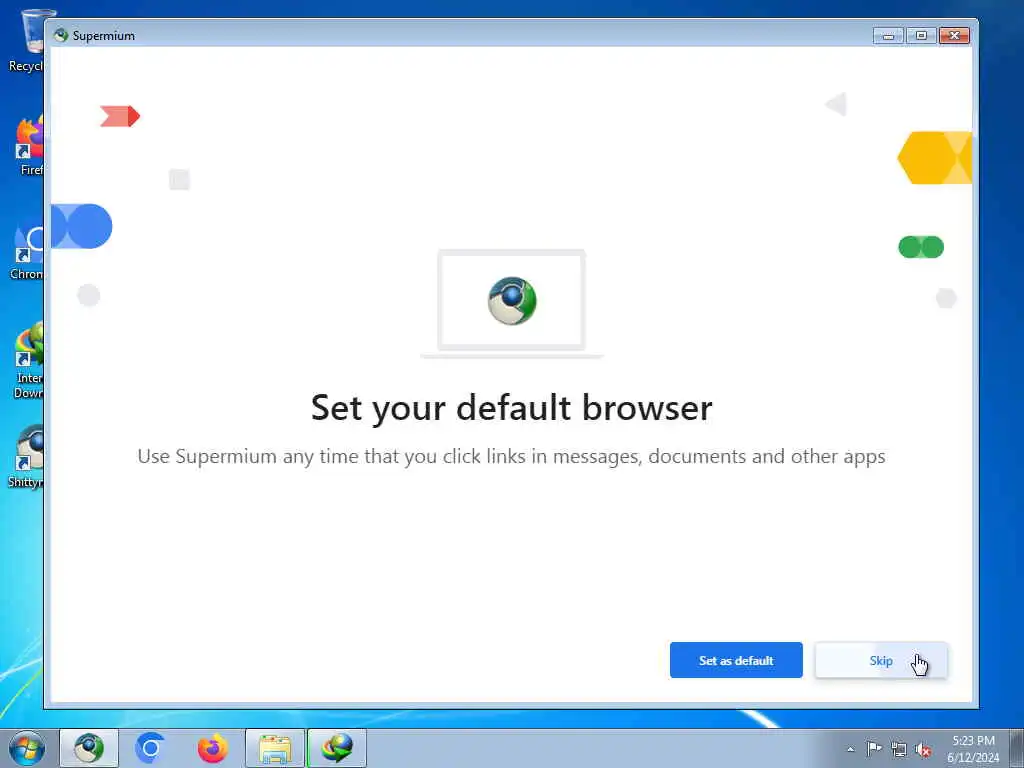1024x768 pixels.
Task: Open Supermium from the taskbar
Action: [x=89, y=748]
